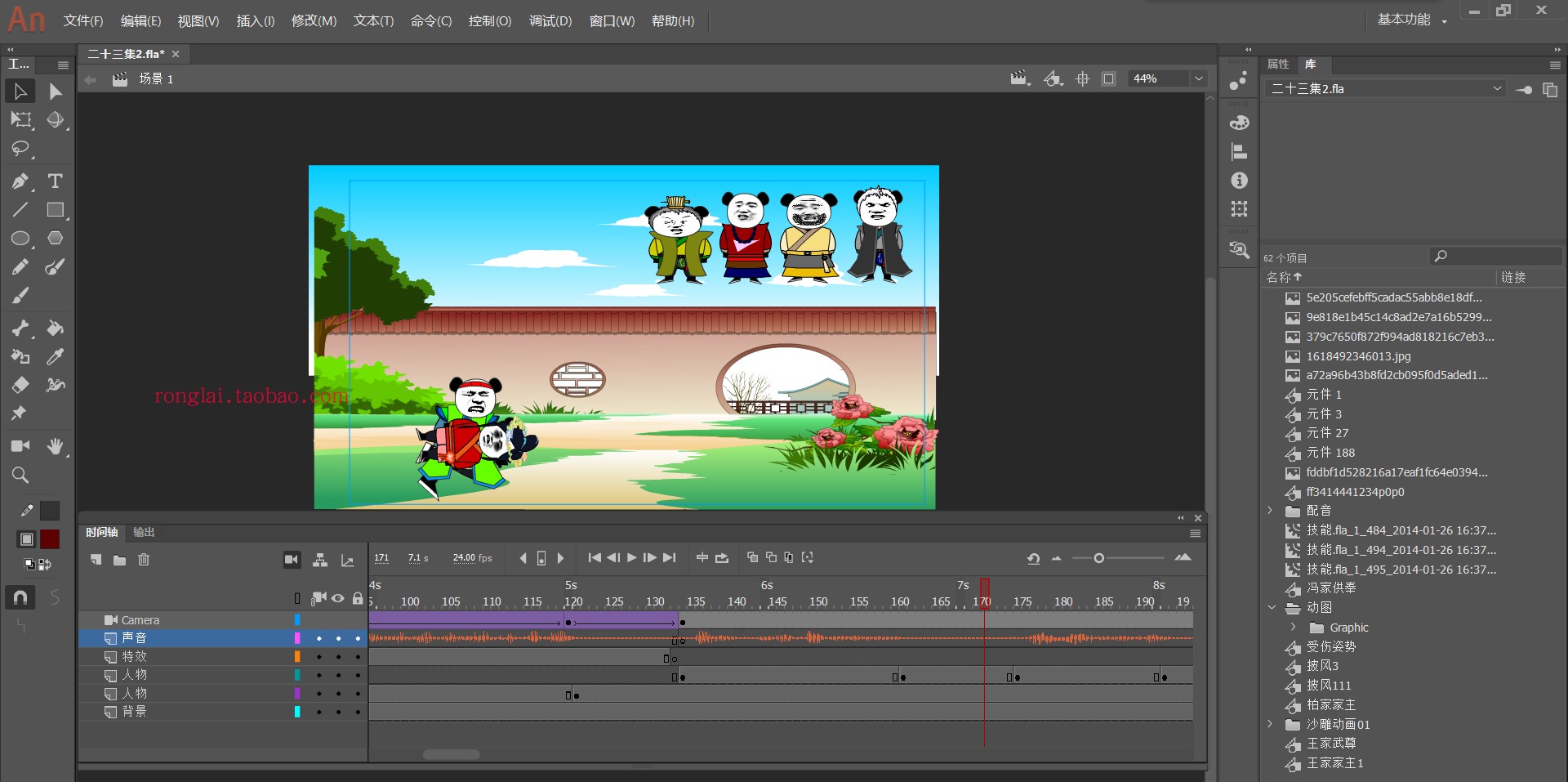Open 基本功能 workspace dropdown
Screen dimensions: 1568x782
(x=1412, y=20)
